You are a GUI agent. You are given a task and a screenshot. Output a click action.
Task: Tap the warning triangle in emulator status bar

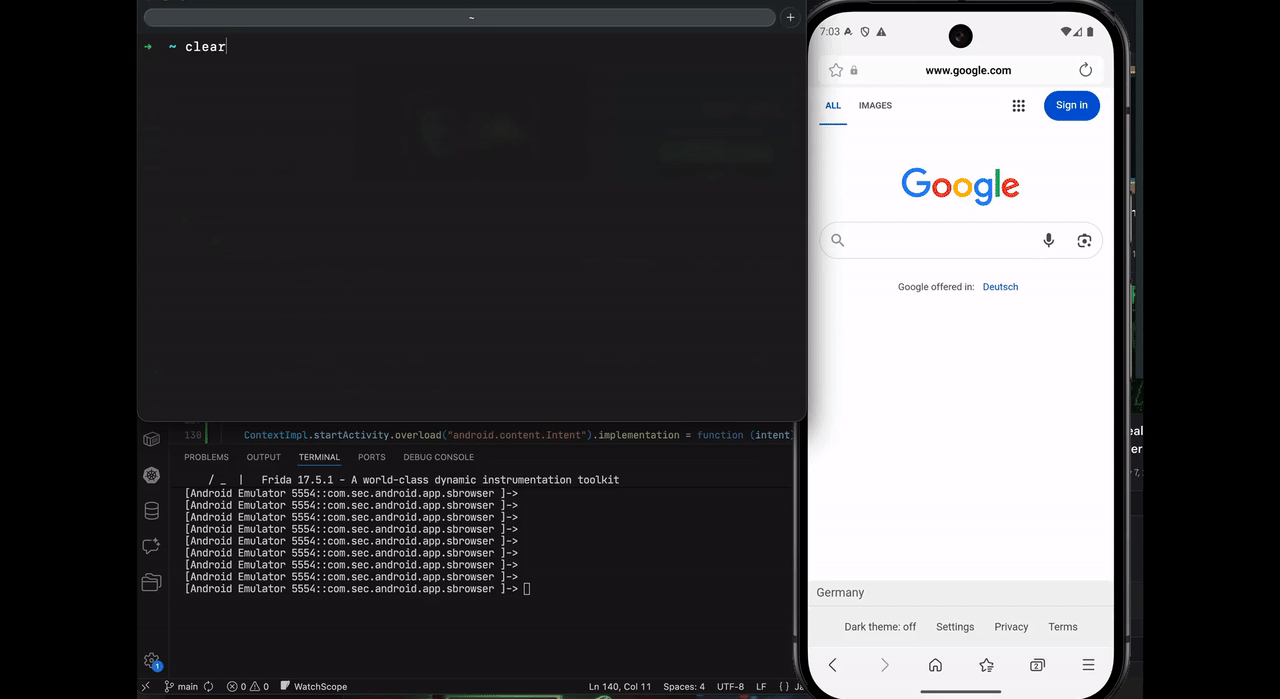point(881,32)
